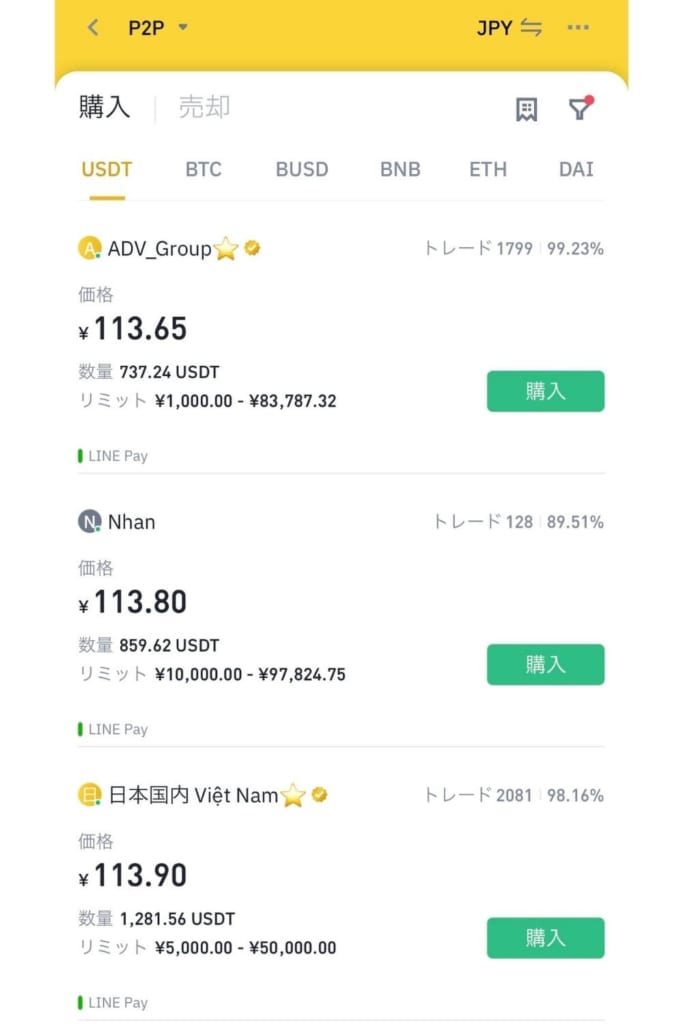Select the USDT tab
Viewport: 683px width, 1024px height.
click(x=106, y=169)
